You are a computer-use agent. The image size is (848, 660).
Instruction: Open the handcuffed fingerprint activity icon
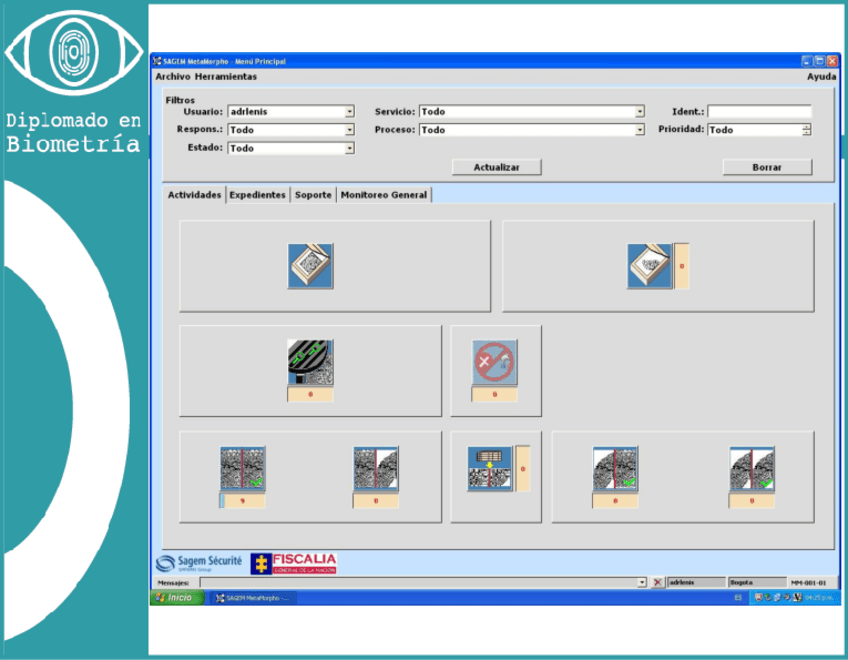pyautogui.click(x=310, y=362)
